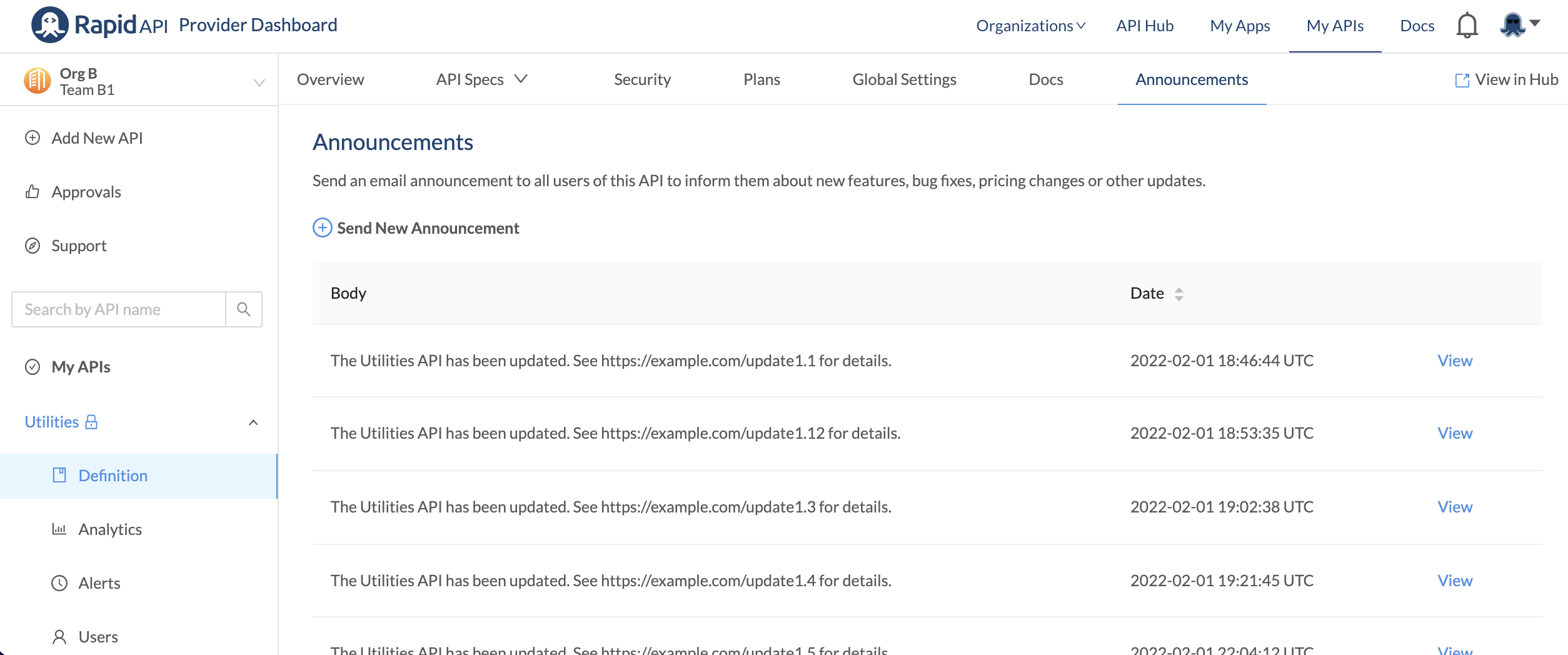Open the API Specs tab

tap(470, 79)
